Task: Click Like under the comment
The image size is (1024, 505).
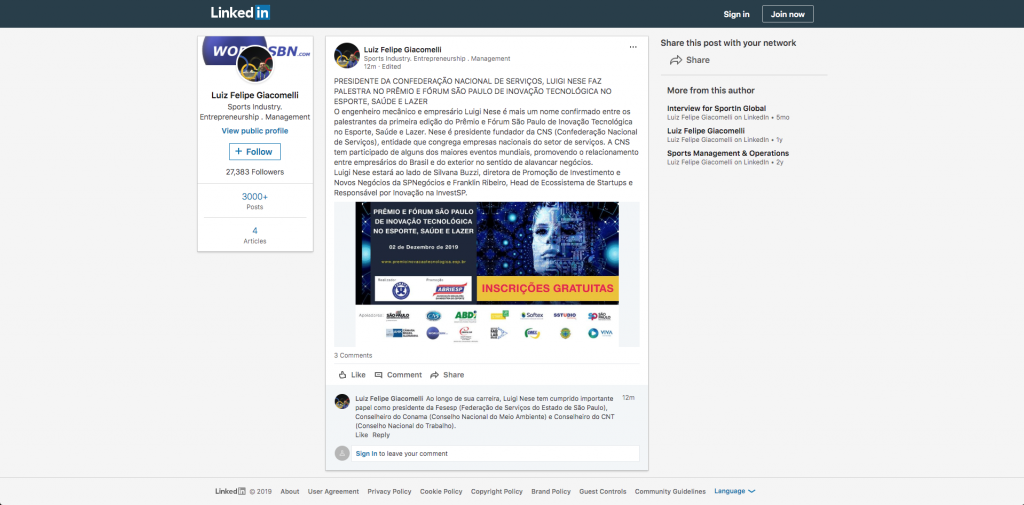Action: coord(361,435)
